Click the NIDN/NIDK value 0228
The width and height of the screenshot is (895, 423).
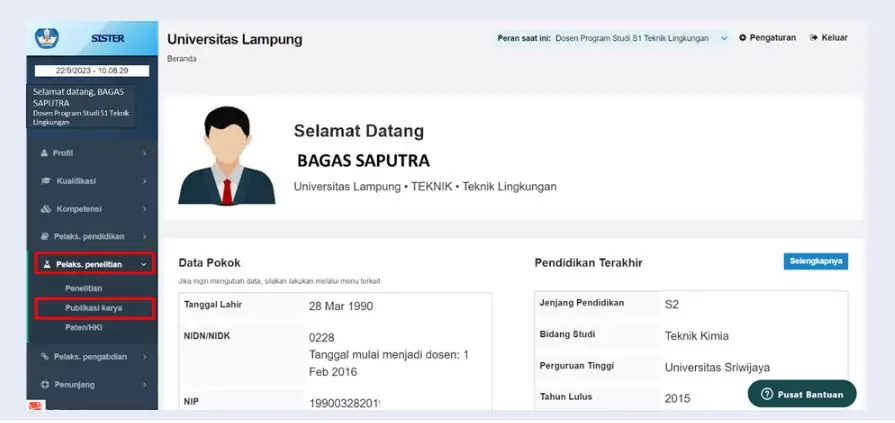[x=321, y=338]
